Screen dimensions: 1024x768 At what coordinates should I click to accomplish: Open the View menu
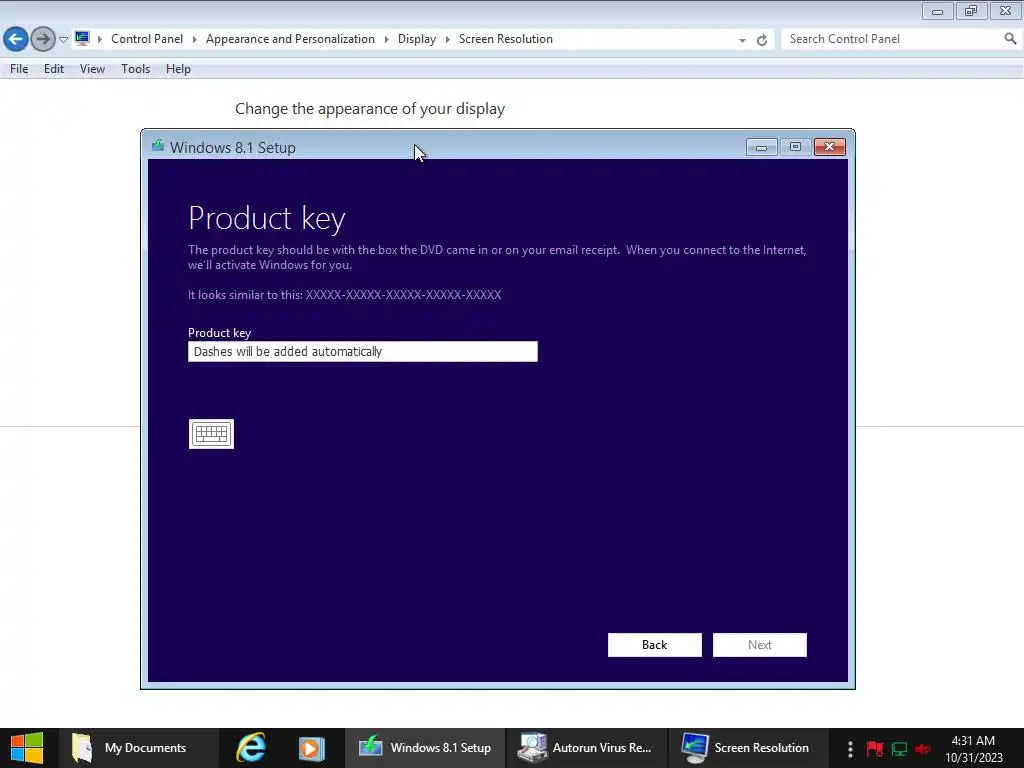[92, 69]
